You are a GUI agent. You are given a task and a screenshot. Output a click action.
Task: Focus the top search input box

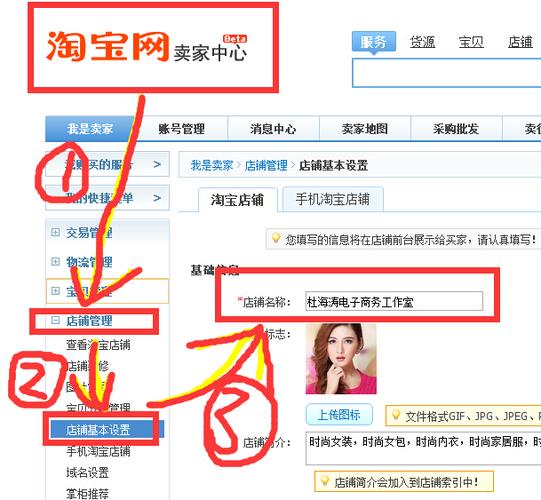446,73
